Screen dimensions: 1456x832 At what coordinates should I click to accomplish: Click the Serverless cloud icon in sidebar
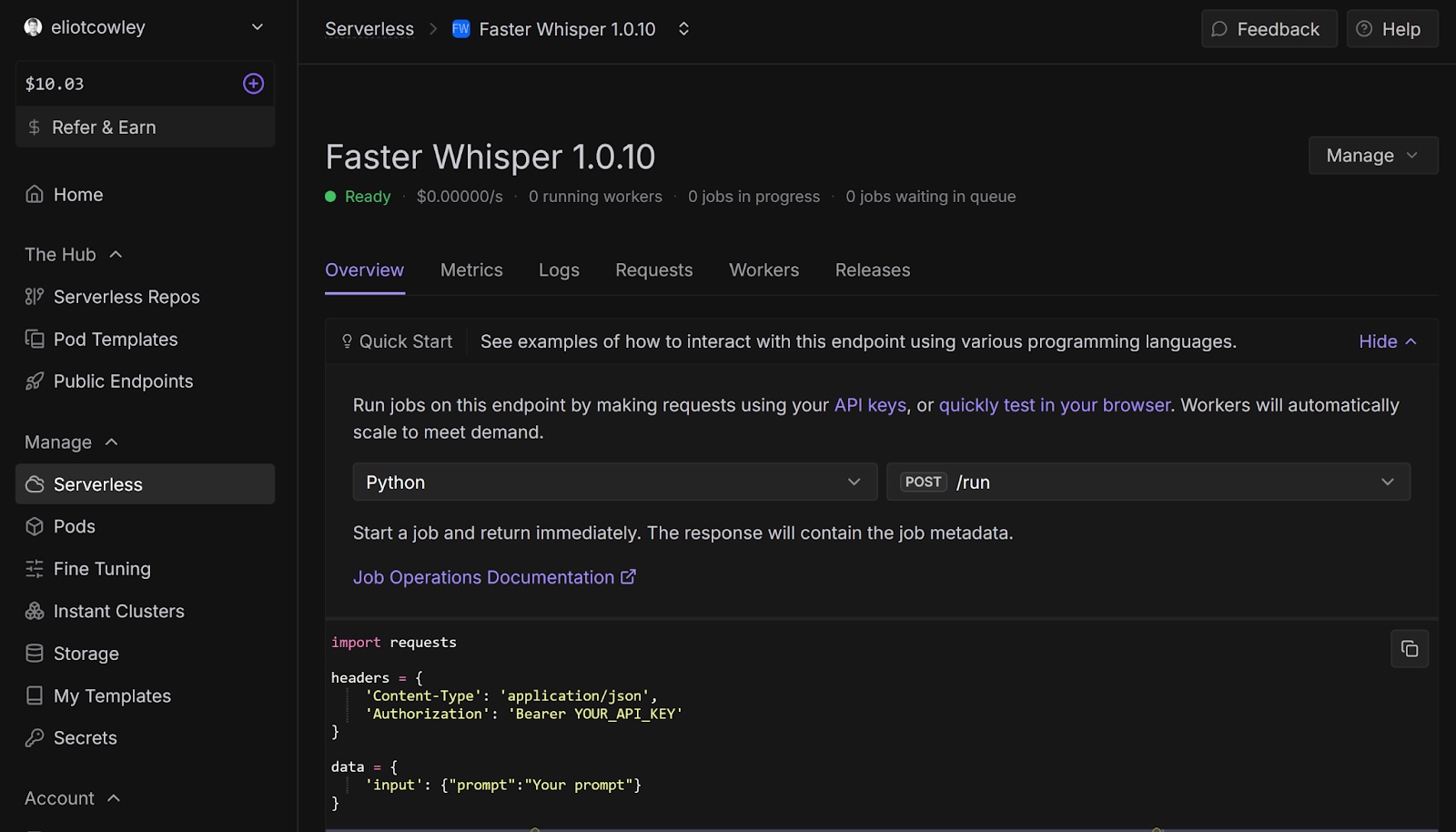tap(35, 484)
